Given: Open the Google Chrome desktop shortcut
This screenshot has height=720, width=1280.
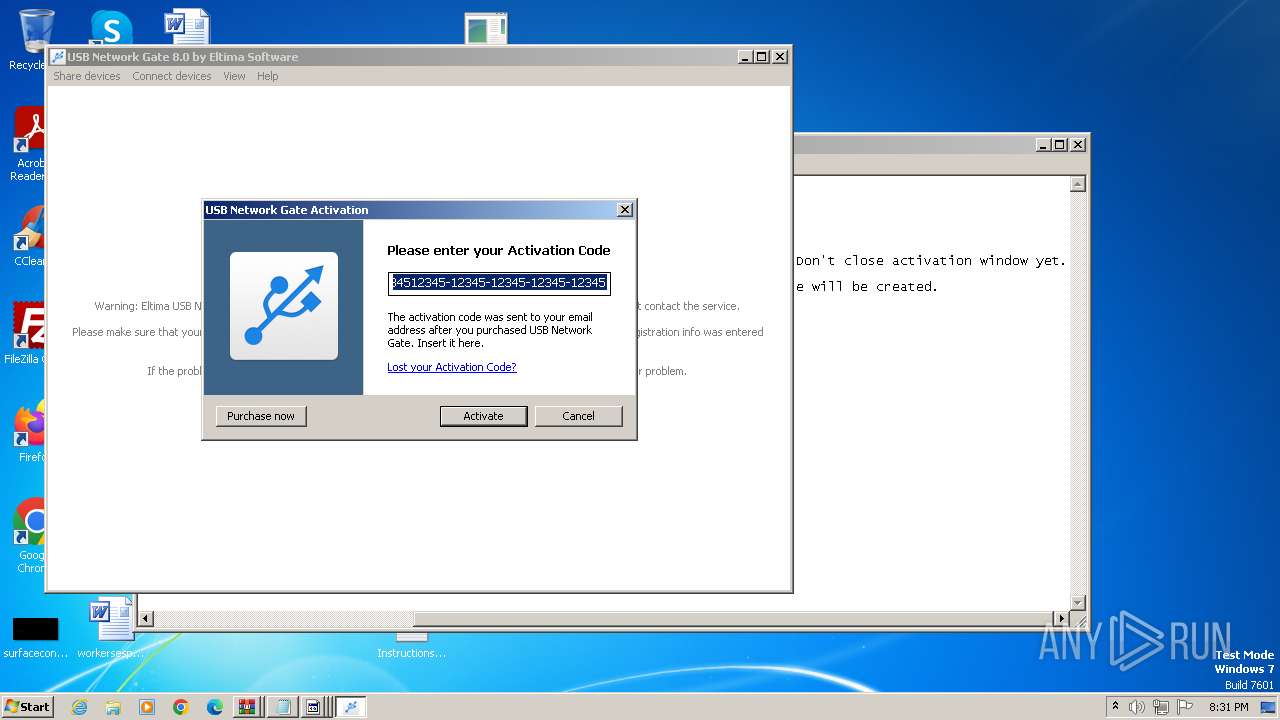Looking at the screenshot, I should 31,535.
